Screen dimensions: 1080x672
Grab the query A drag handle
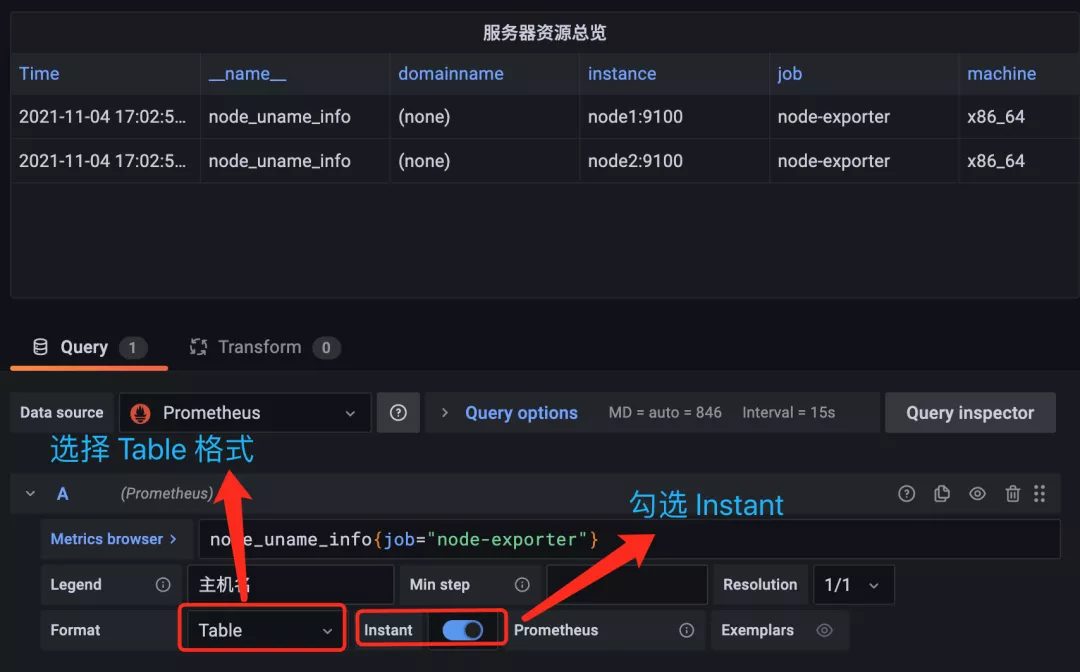[1039, 494]
